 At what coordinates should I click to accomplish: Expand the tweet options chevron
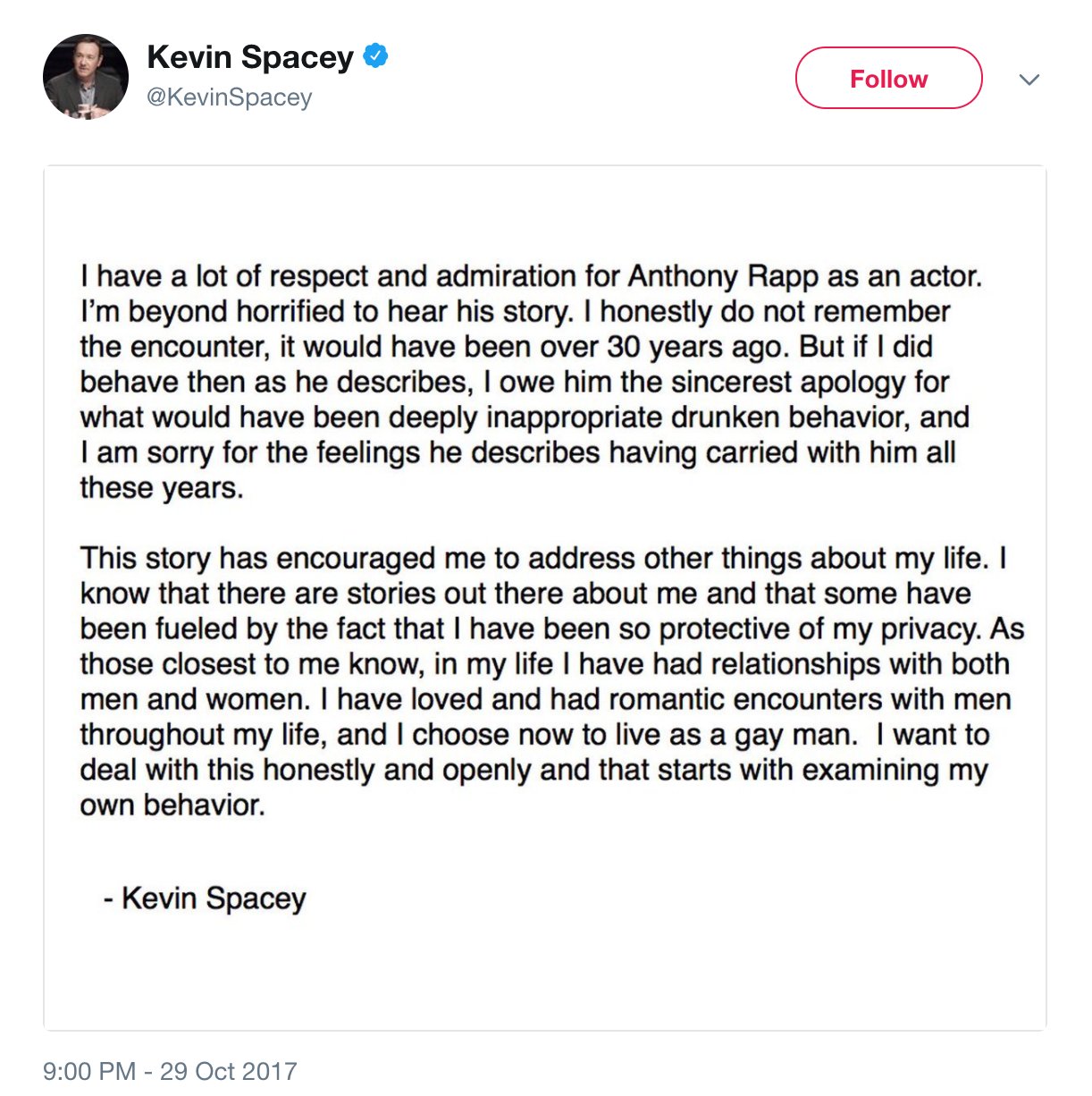coord(1029,80)
